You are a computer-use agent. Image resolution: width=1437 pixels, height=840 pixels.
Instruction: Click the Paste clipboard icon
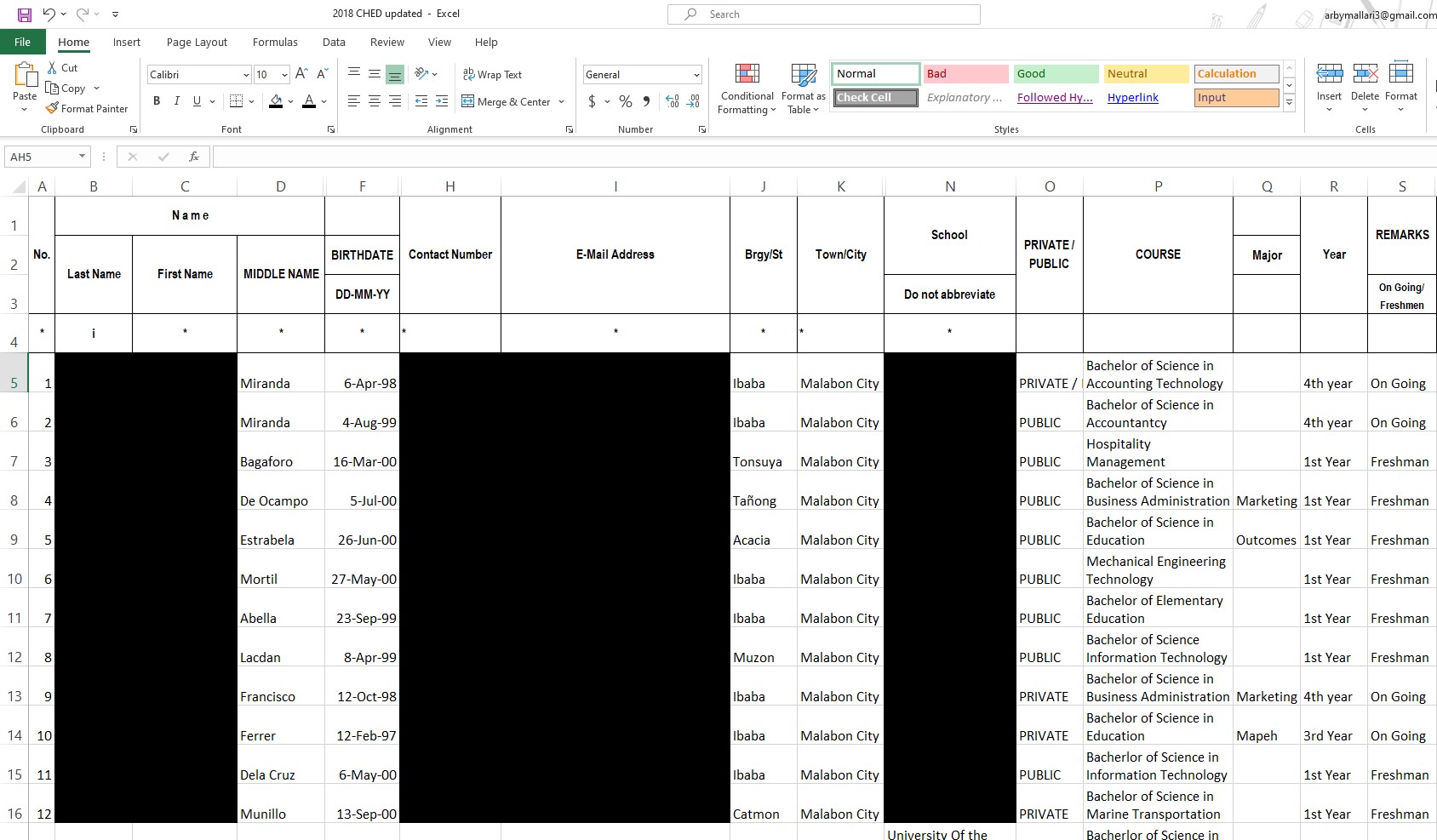coord(25,76)
